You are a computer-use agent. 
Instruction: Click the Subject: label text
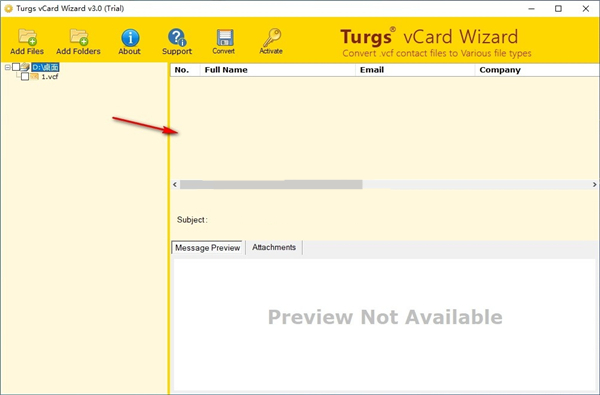click(x=192, y=220)
